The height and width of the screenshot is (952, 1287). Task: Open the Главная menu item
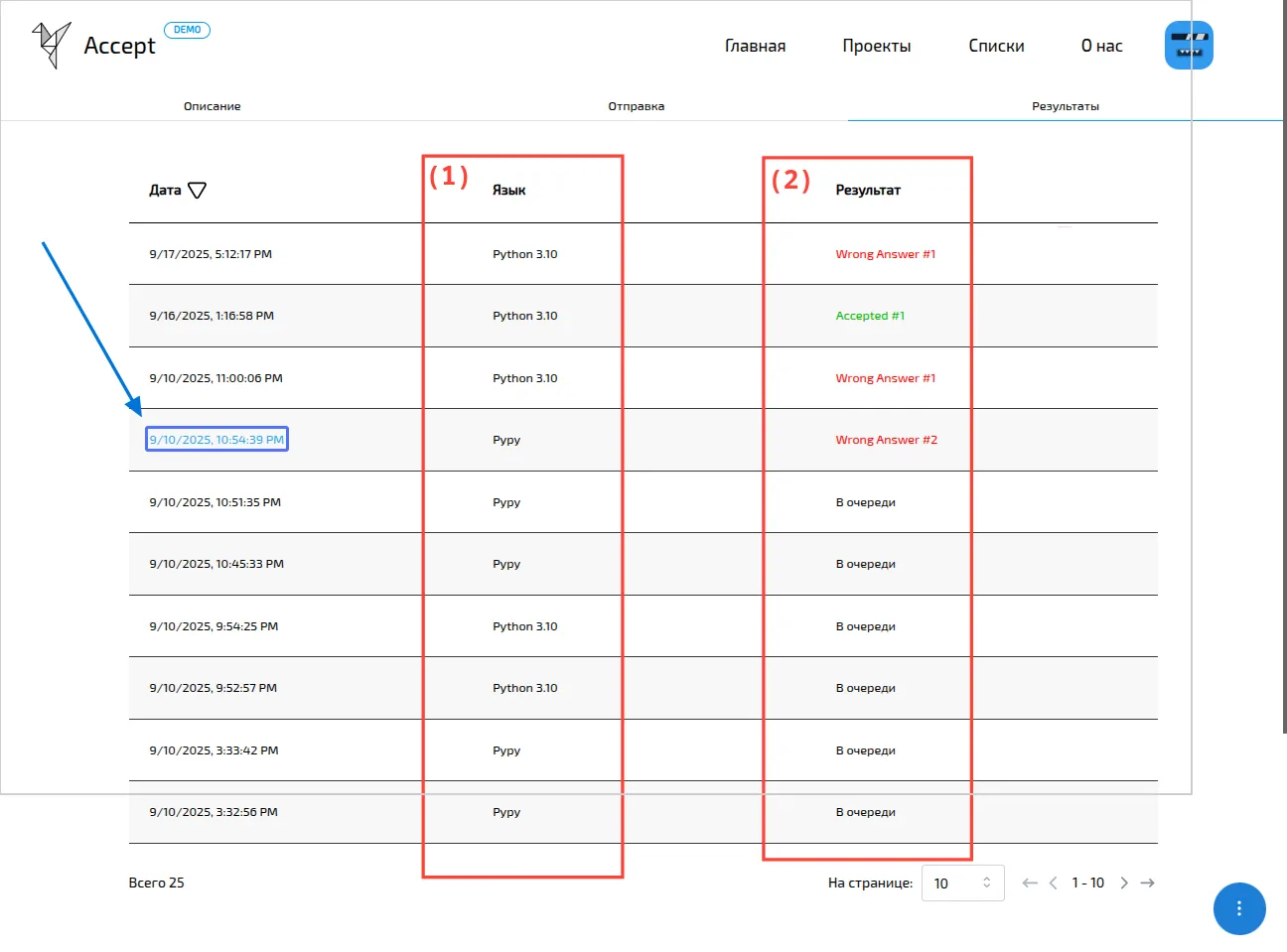pos(755,46)
